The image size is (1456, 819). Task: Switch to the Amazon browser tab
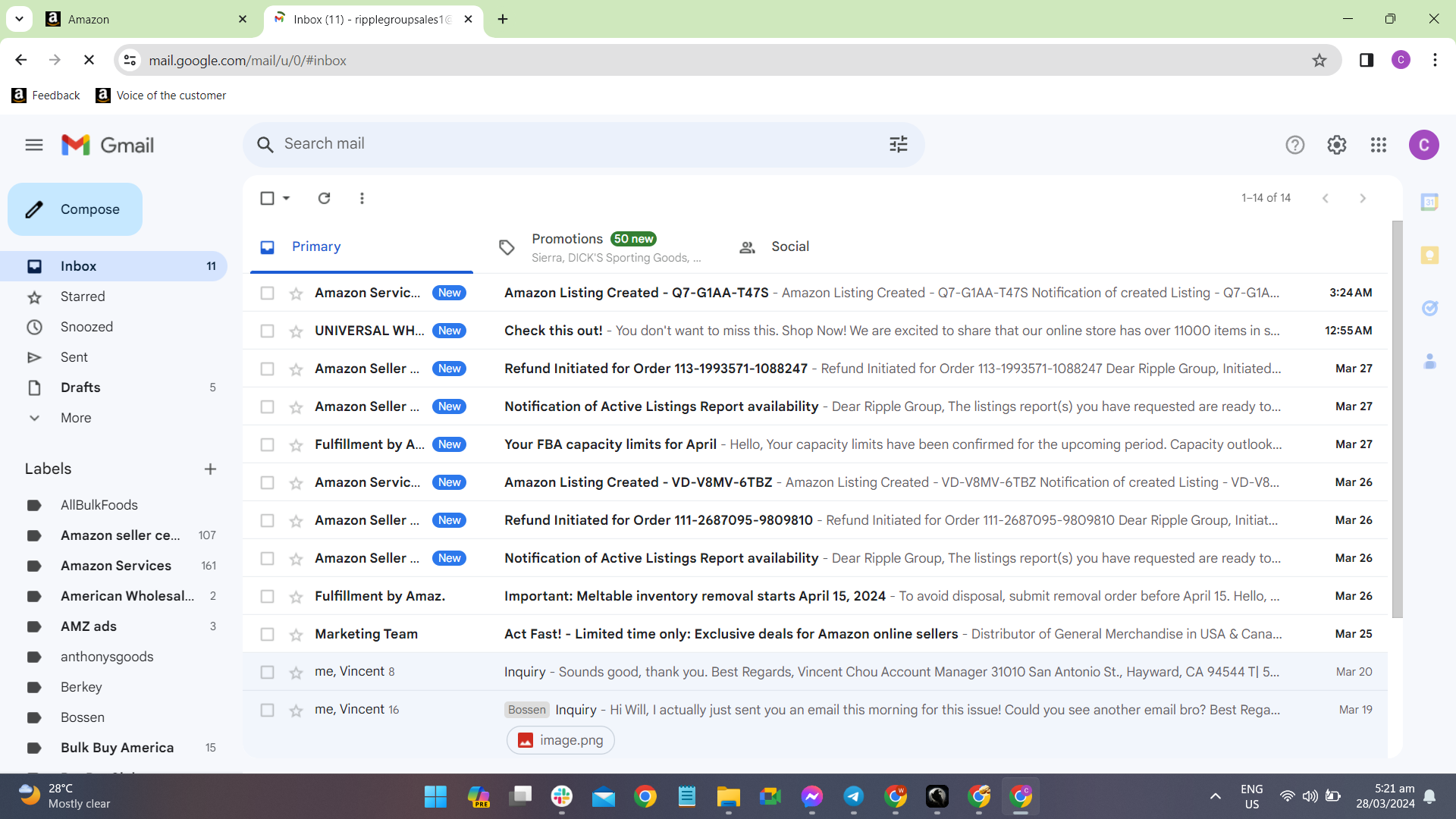144,19
